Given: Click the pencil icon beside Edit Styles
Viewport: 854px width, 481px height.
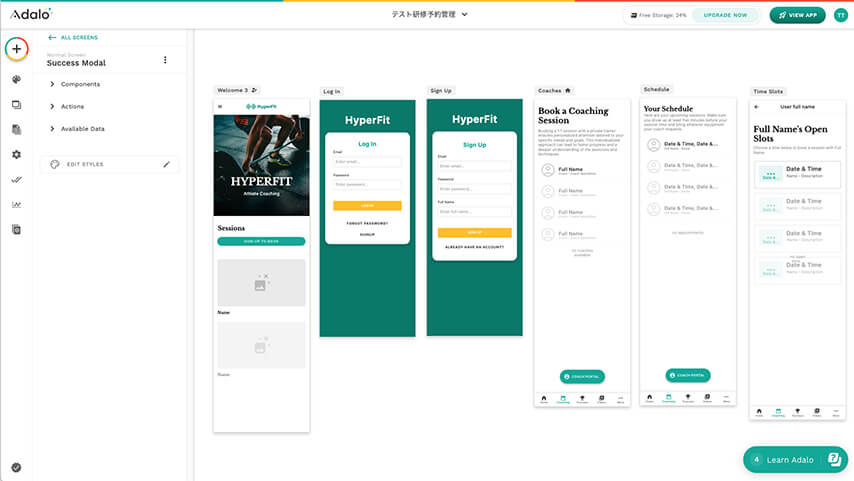Looking at the screenshot, I should pyautogui.click(x=167, y=164).
